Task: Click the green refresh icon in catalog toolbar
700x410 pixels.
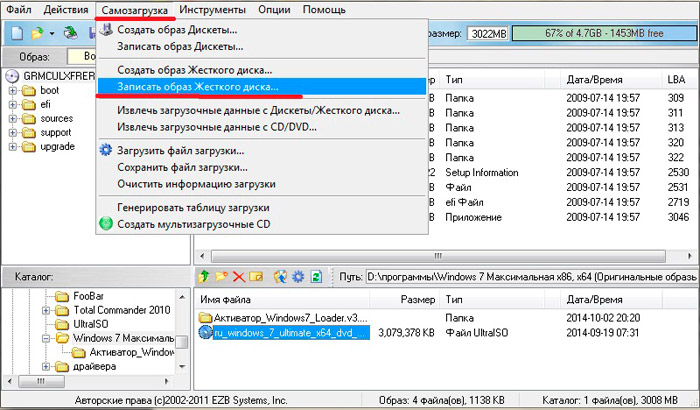Action: 316,277
